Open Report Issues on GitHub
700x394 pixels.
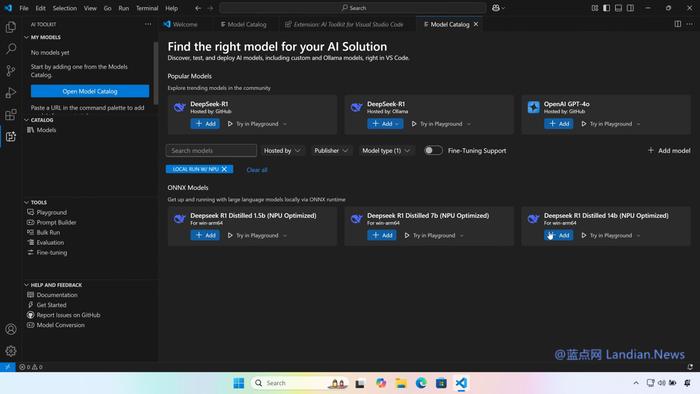click(x=68, y=315)
